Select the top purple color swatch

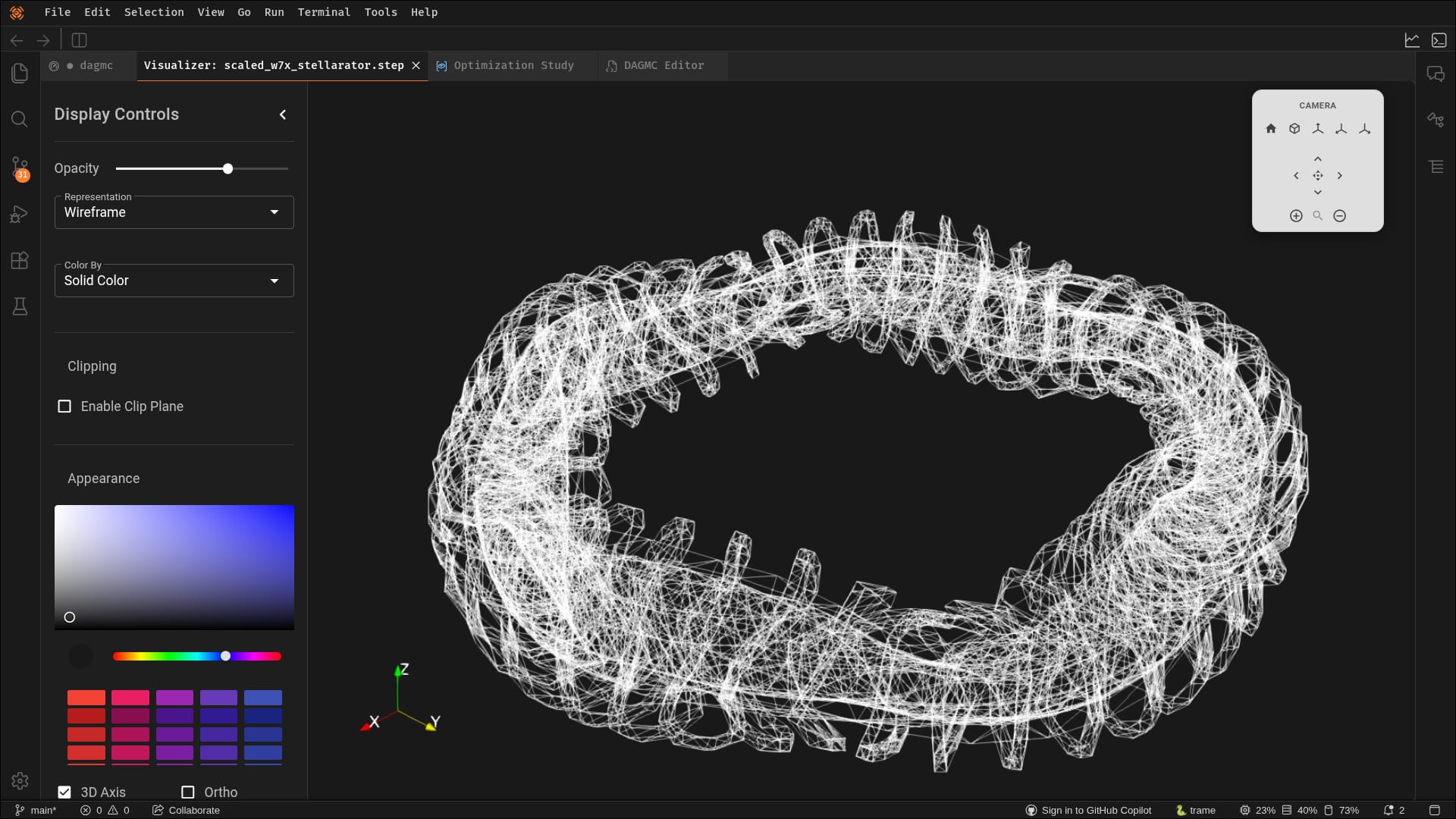(x=174, y=698)
